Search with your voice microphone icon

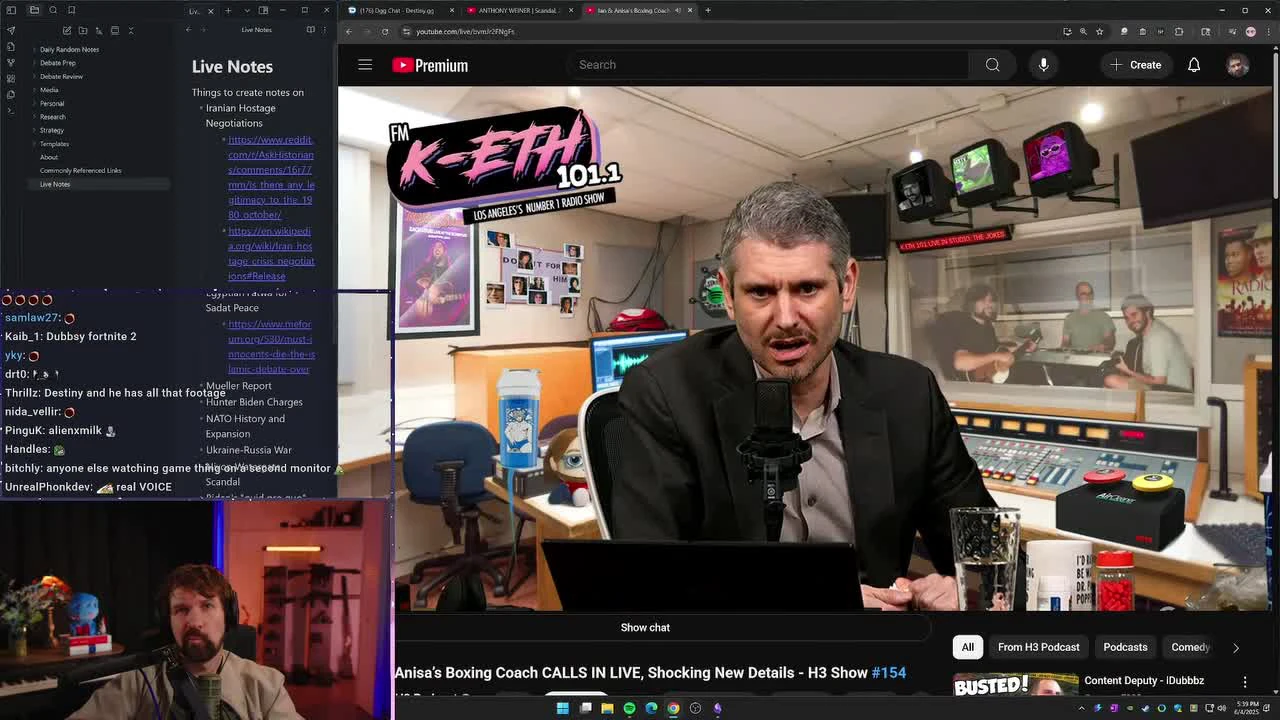pyautogui.click(x=1043, y=65)
